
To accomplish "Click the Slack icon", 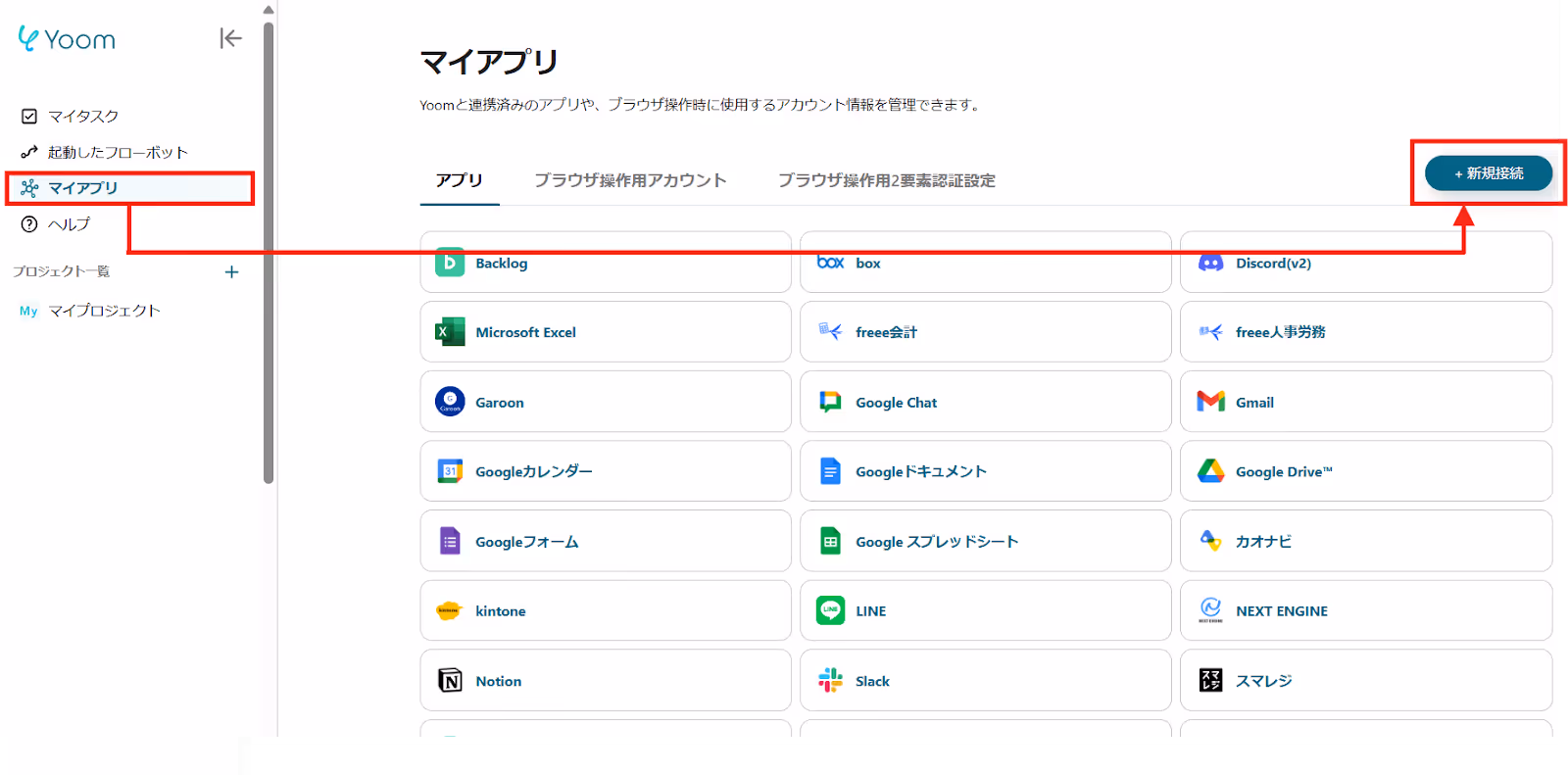I will pos(830,680).
